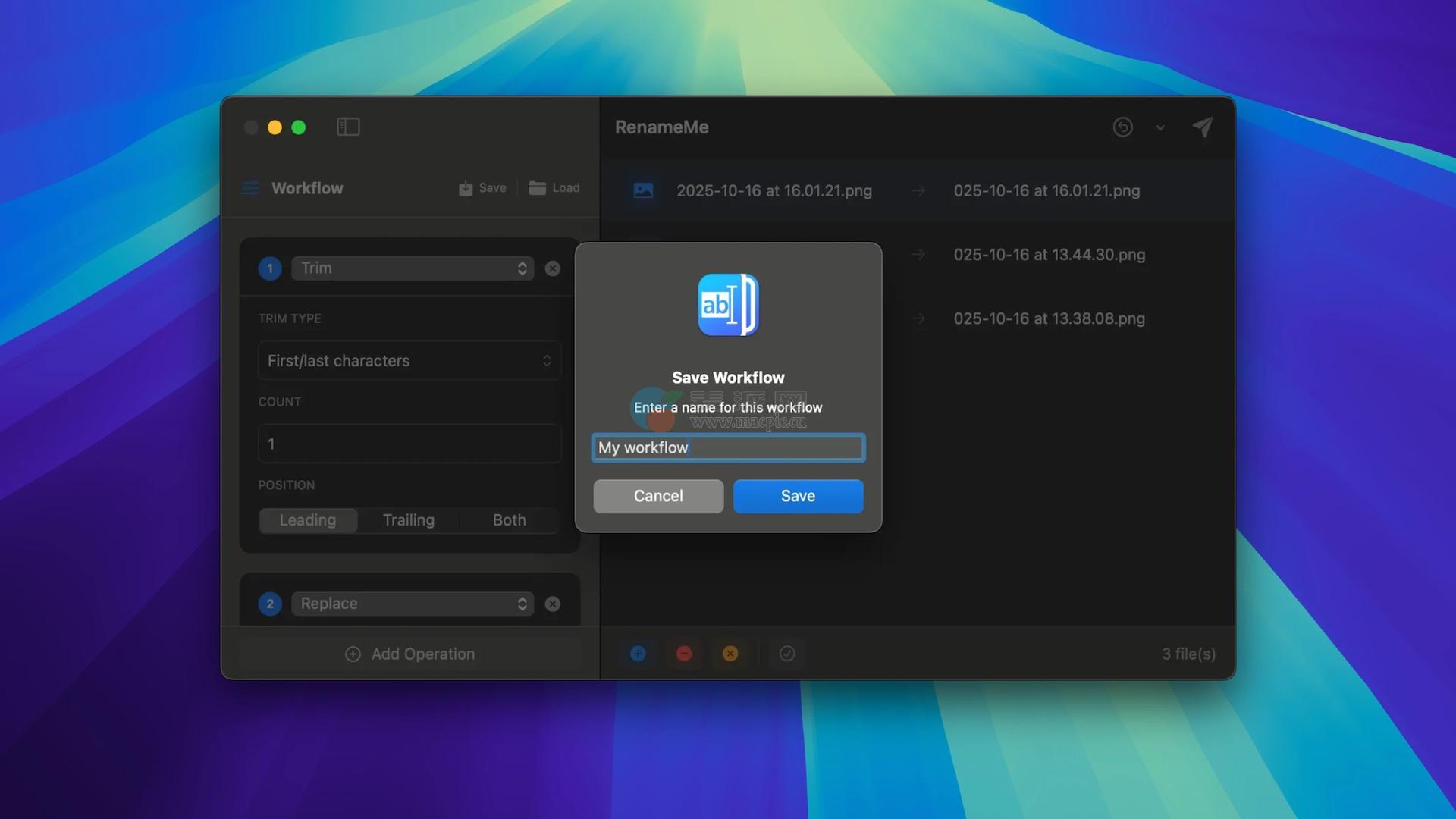1456x819 pixels.
Task: Click the history clock icon
Action: pyautogui.click(x=1122, y=127)
